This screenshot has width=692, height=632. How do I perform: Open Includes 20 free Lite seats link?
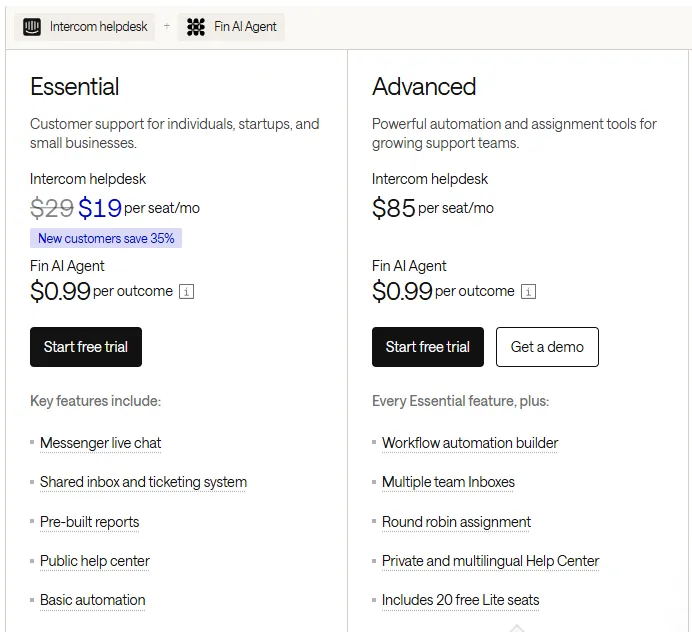461,600
